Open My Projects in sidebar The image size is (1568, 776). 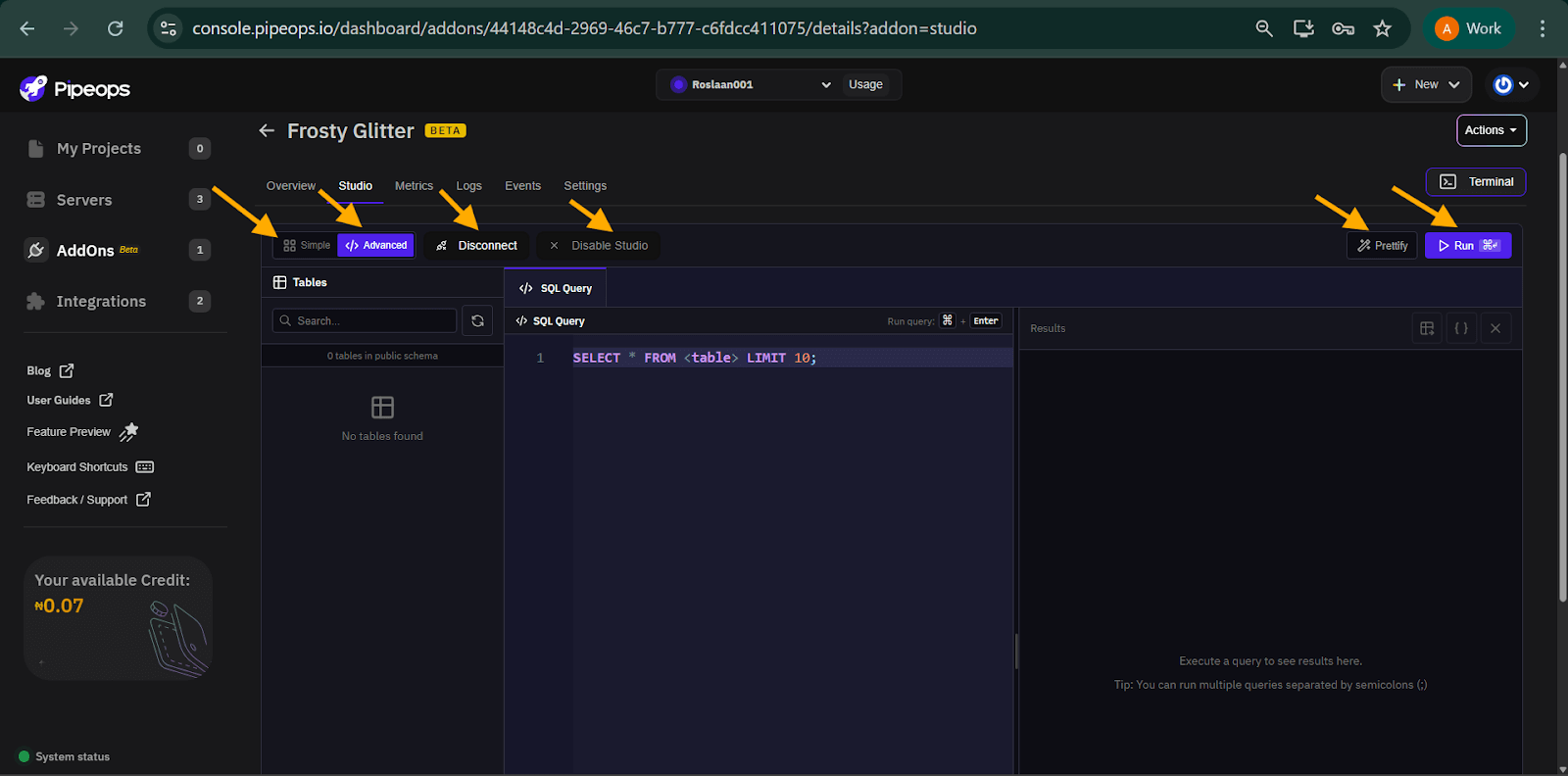pyautogui.click(x=118, y=149)
